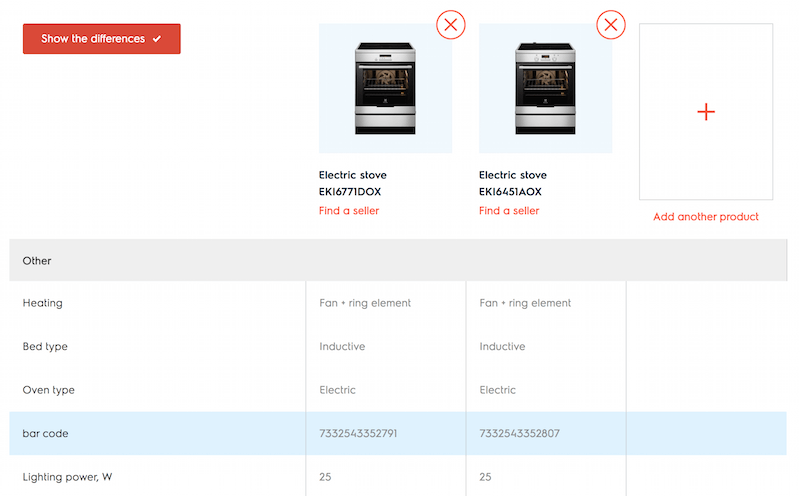The width and height of the screenshot is (800, 496).
Task: Click the bar code value 7332543352807
Action: (518, 434)
